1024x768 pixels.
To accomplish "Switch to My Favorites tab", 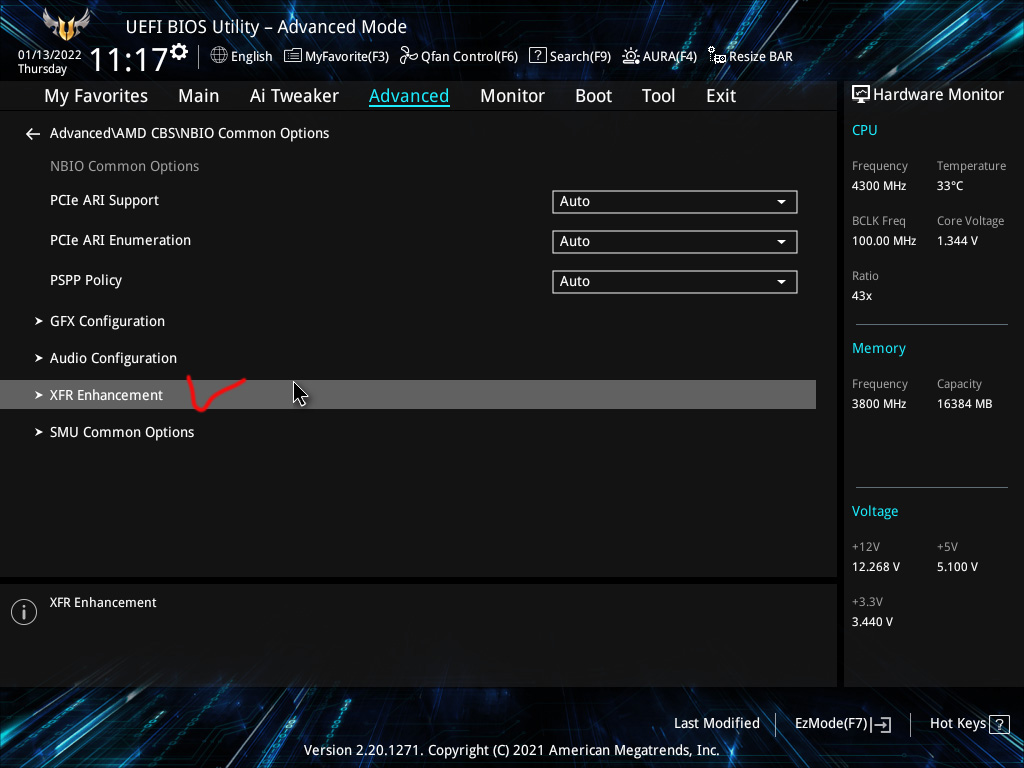I will tap(96, 96).
